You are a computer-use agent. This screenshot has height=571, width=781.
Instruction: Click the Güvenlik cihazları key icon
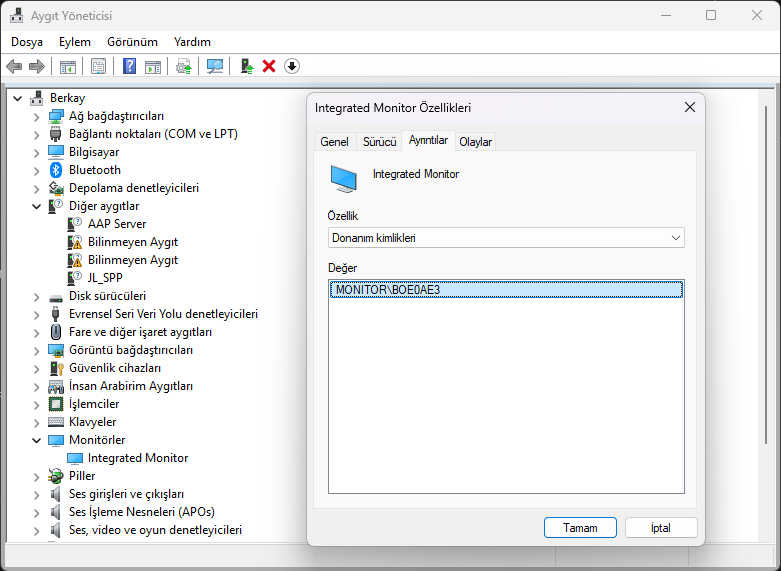(x=56, y=368)
